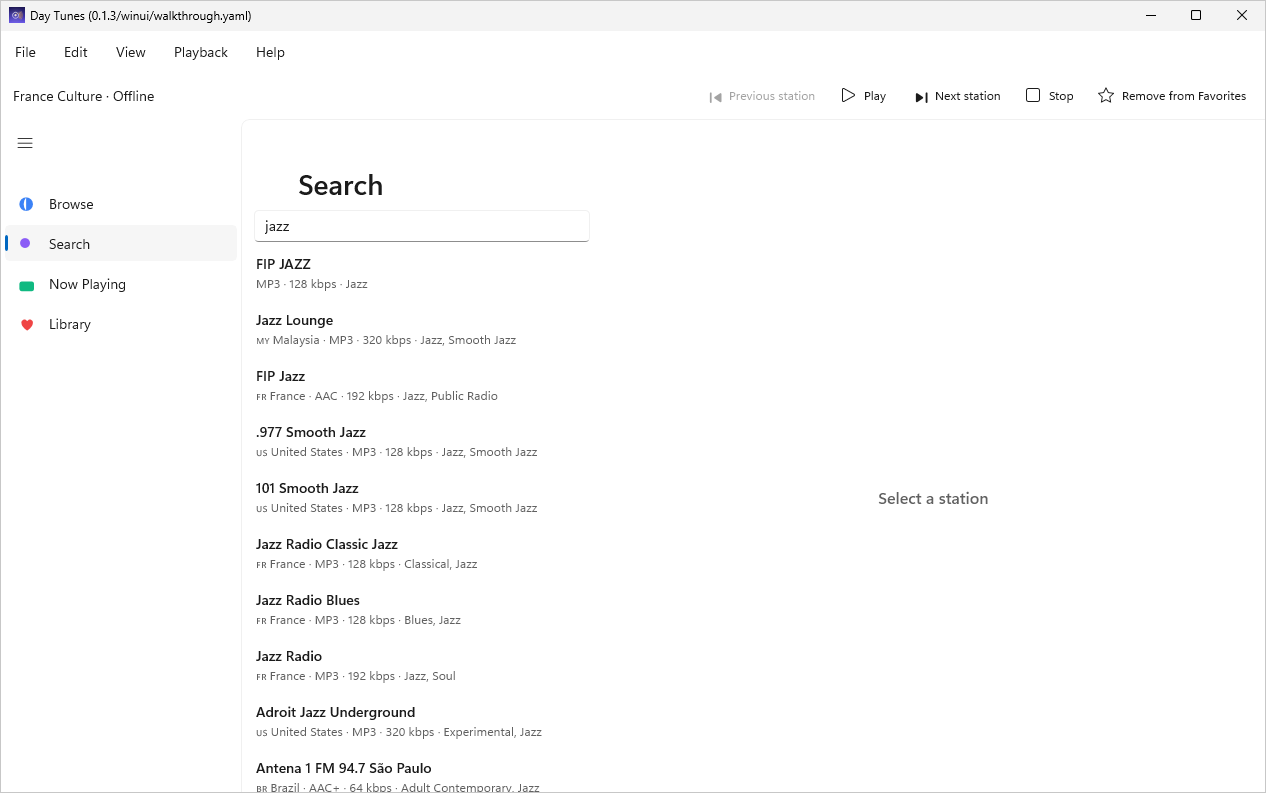
Task: Click the France Culture · Offline status text
Action: point(84,96)
